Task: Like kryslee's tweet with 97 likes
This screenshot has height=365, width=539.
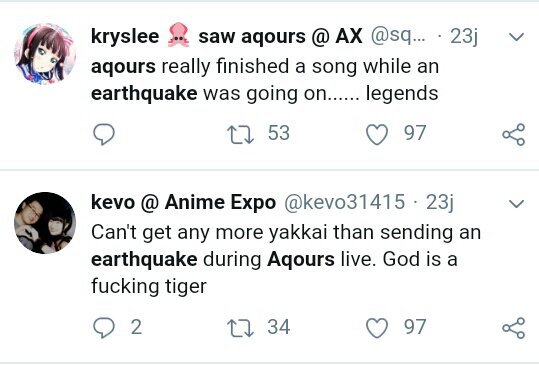Action: pos(377,134)
